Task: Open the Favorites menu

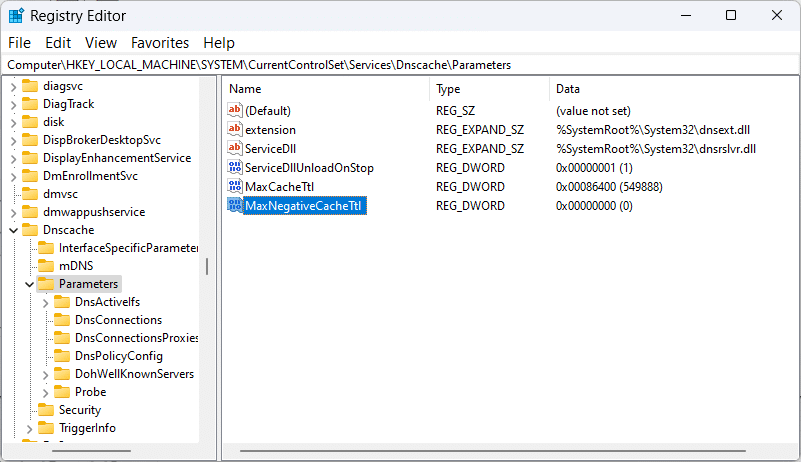Action: click(x=160, y=43)
